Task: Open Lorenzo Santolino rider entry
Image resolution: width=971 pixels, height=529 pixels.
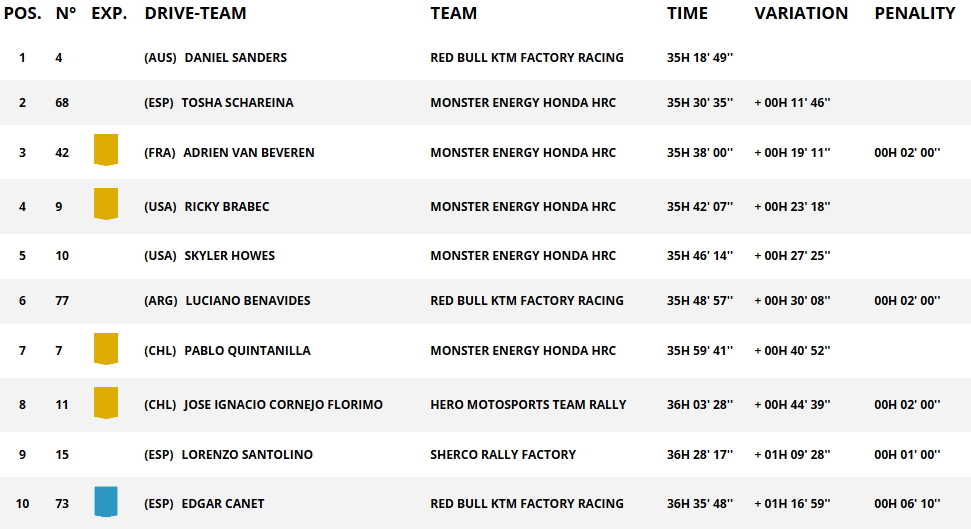Action: pyautogui.click(x=246, y=455)
